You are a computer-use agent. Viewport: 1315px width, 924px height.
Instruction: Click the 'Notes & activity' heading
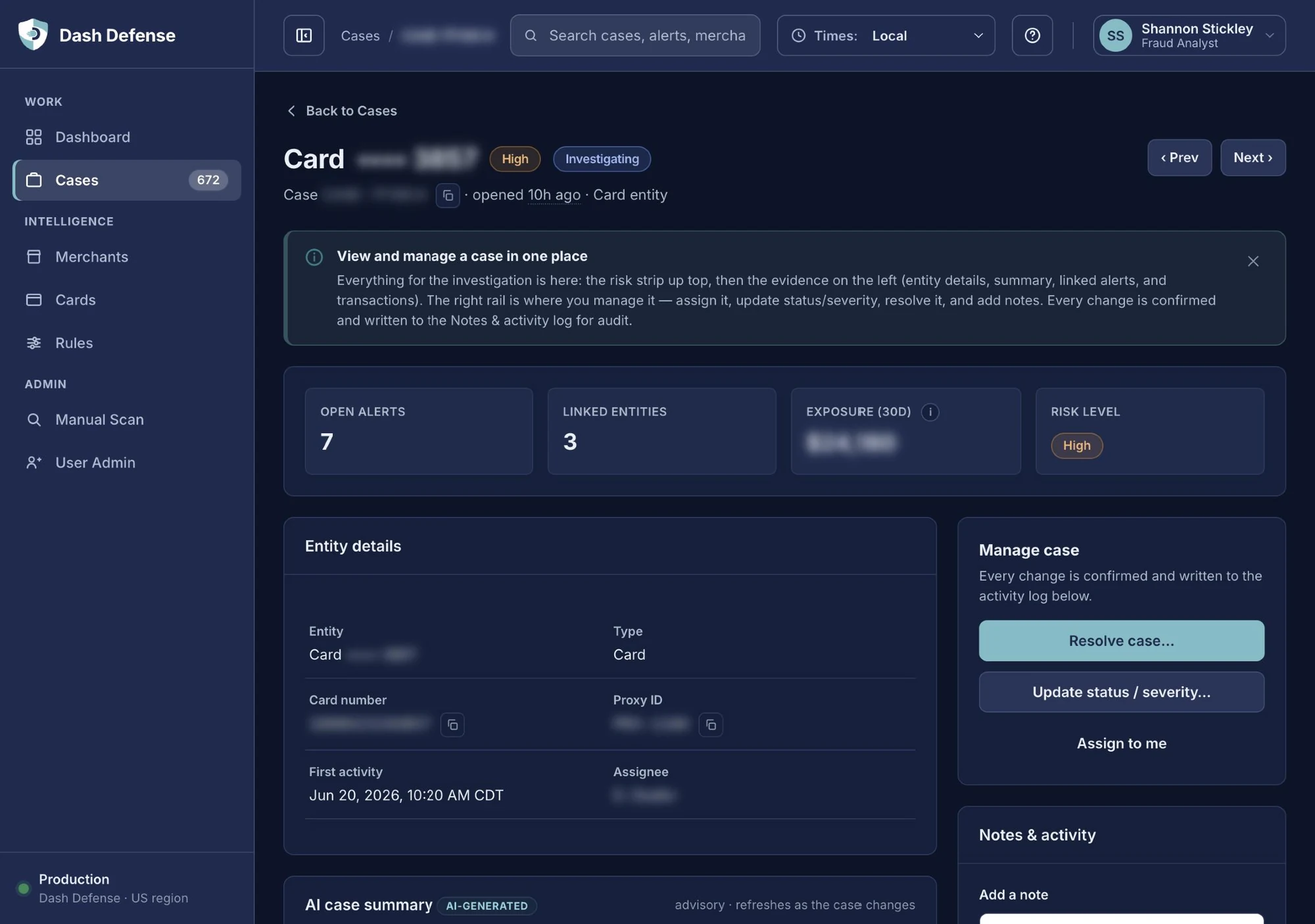coord(1037,835)
